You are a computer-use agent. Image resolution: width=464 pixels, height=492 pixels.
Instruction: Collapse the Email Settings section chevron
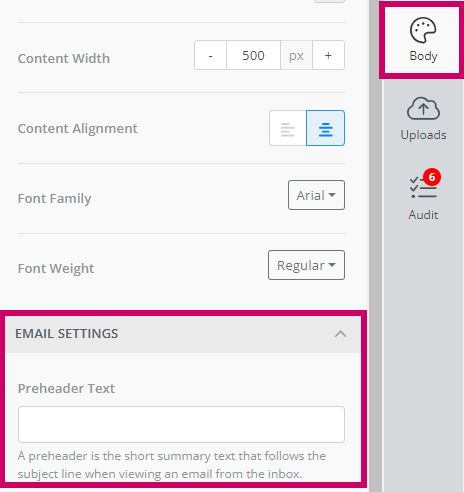[340, 334]
